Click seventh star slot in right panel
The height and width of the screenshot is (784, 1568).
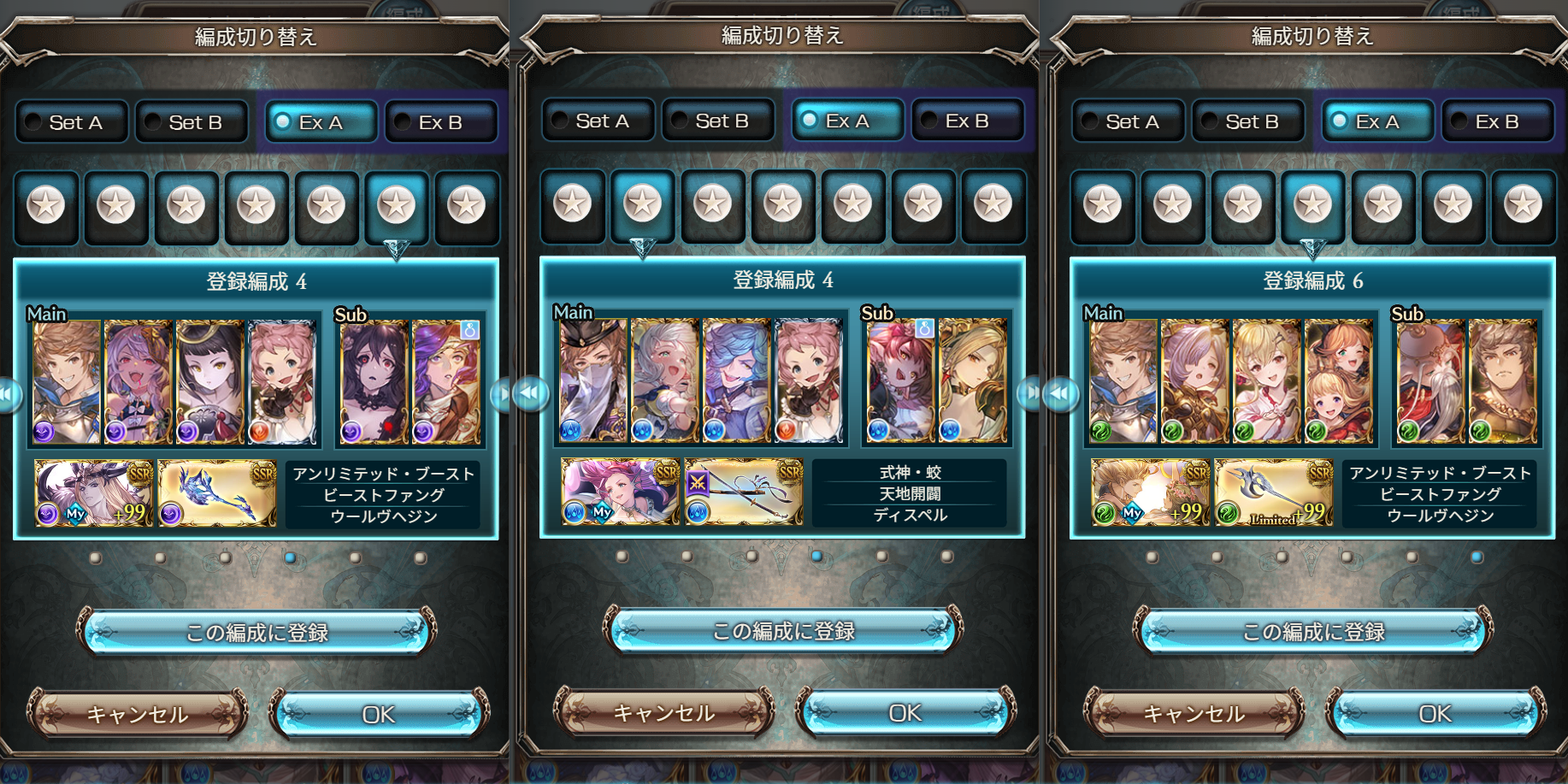coord(1523,205)
